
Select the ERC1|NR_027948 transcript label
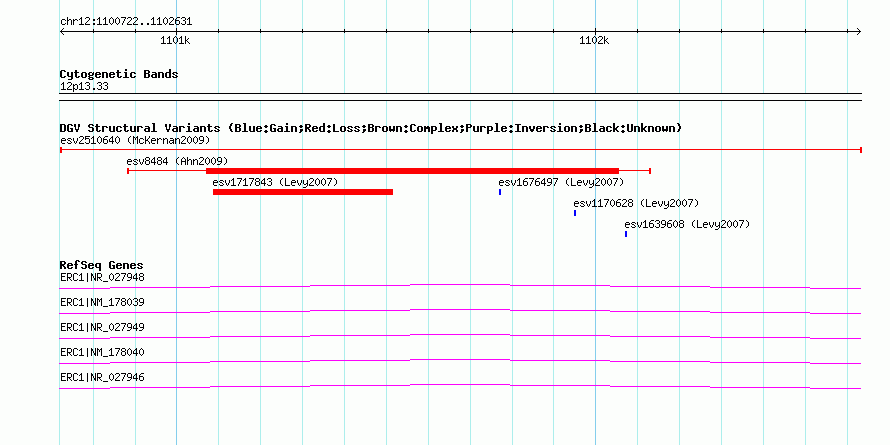pyautogui.click(x=102, y=278)
